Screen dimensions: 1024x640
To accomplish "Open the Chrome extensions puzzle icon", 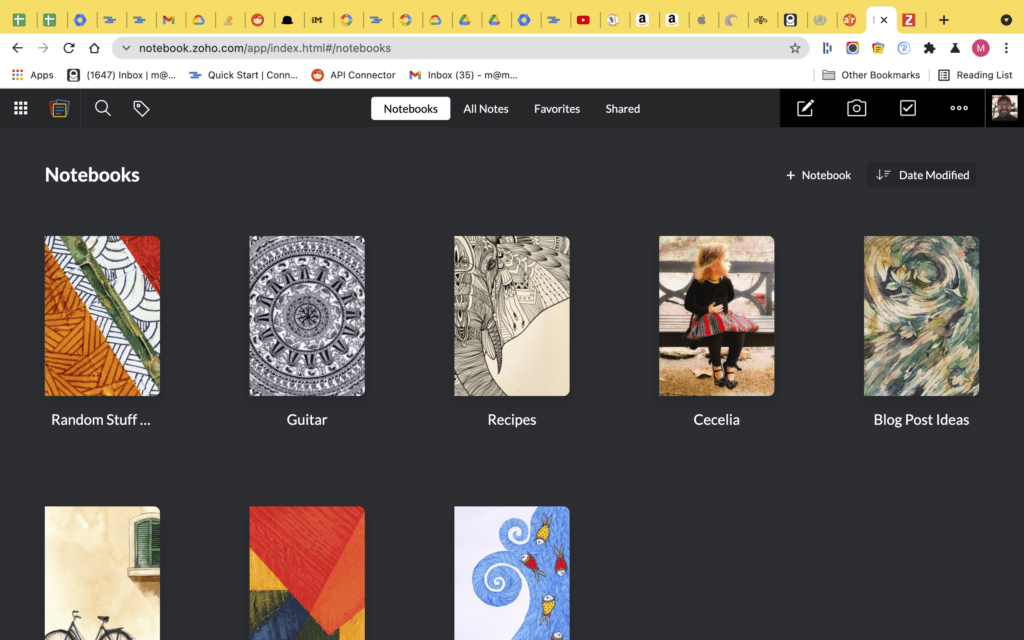I will (x=929, y=48).
